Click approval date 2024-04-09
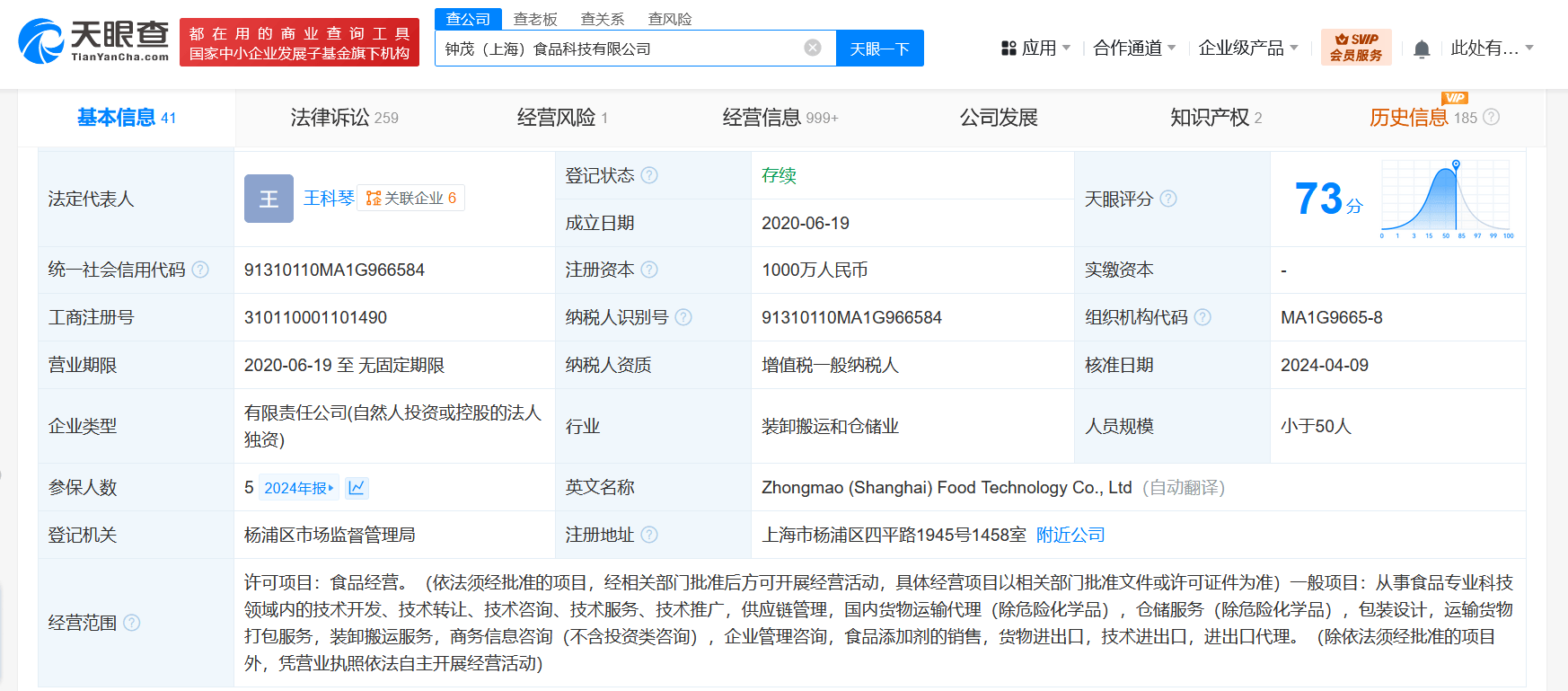The height and width of the screenshot is (691, 1568). [1325, 365]
